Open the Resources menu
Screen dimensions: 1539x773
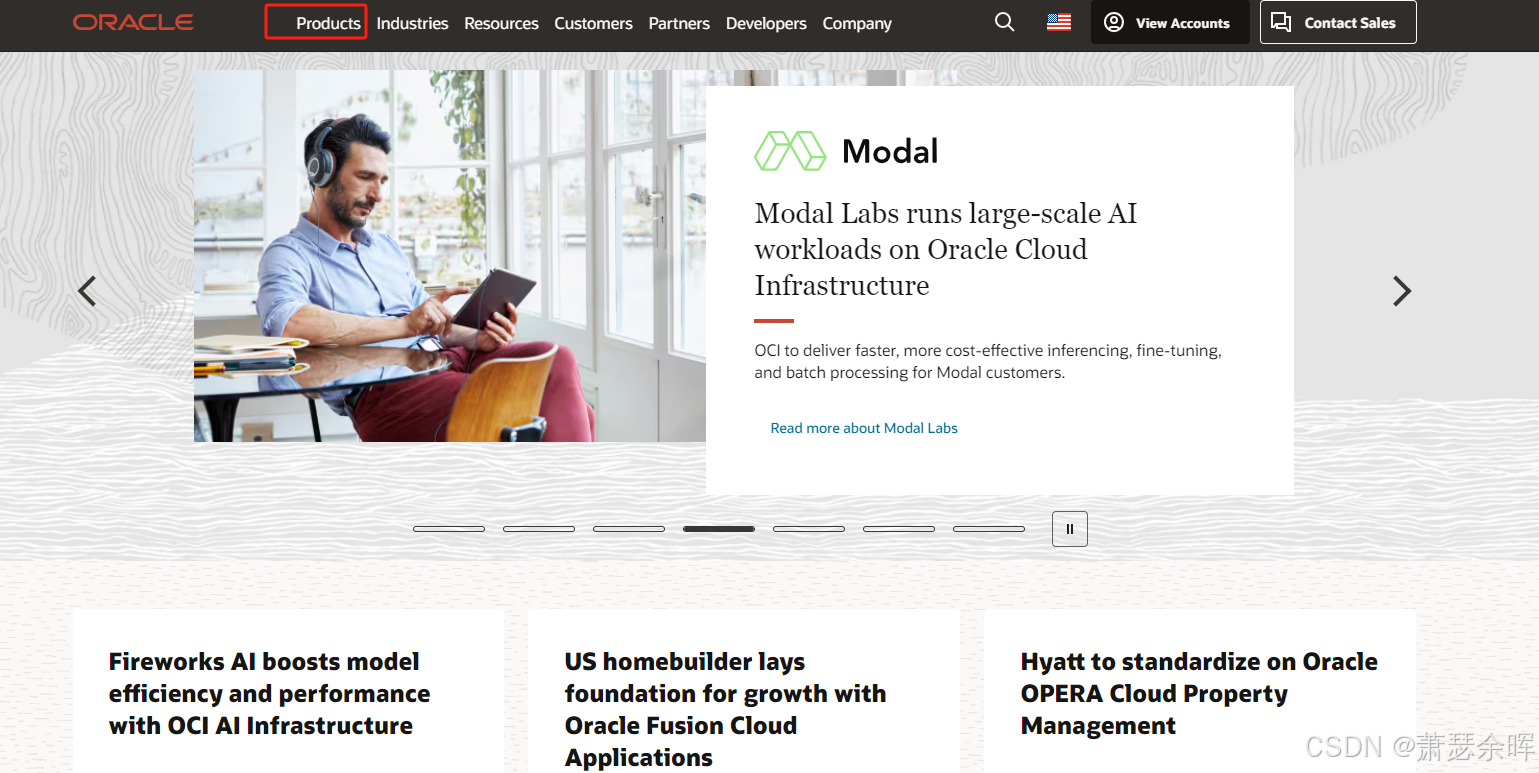point(501,23)
